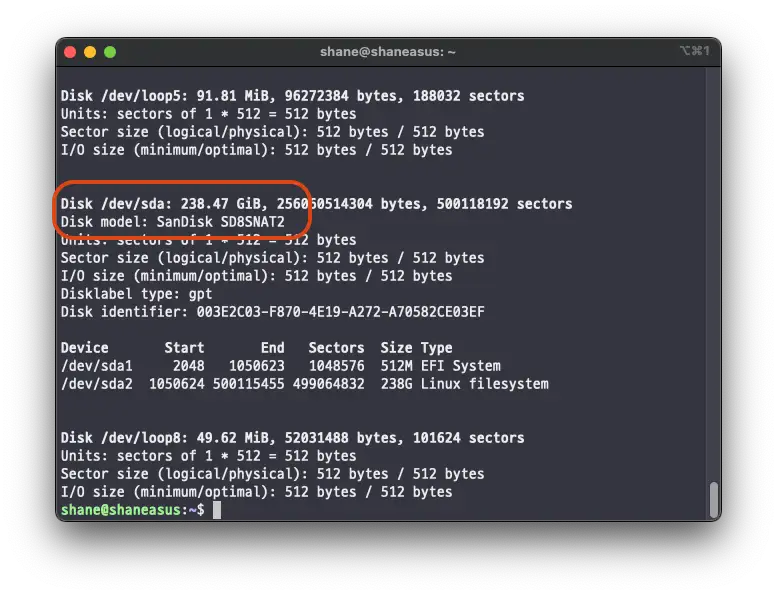777x595 pixels.
Task: Click the red close window button
Action: pos(70,52)
